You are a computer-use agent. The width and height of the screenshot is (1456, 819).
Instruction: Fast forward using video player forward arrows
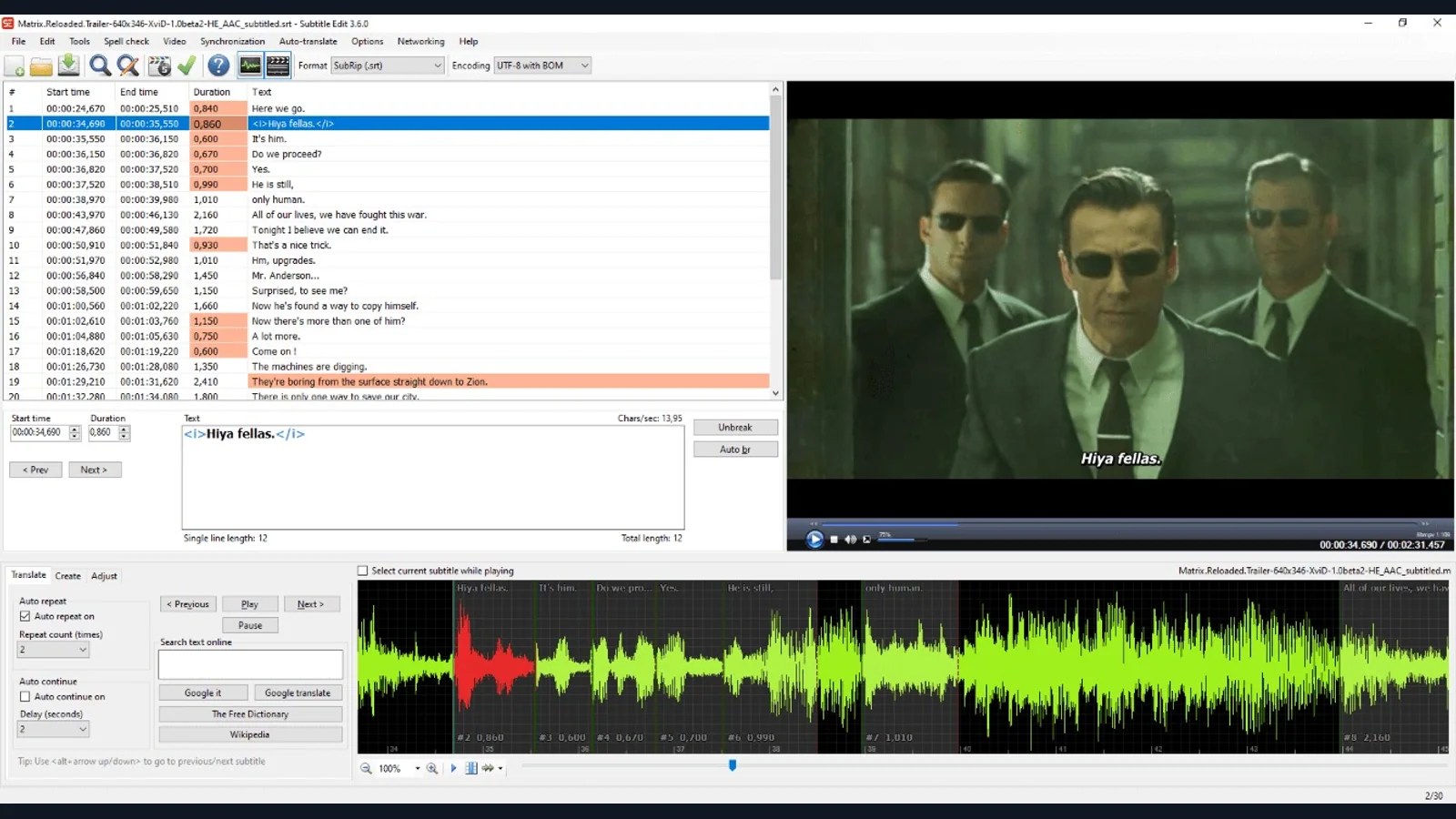1425,524
